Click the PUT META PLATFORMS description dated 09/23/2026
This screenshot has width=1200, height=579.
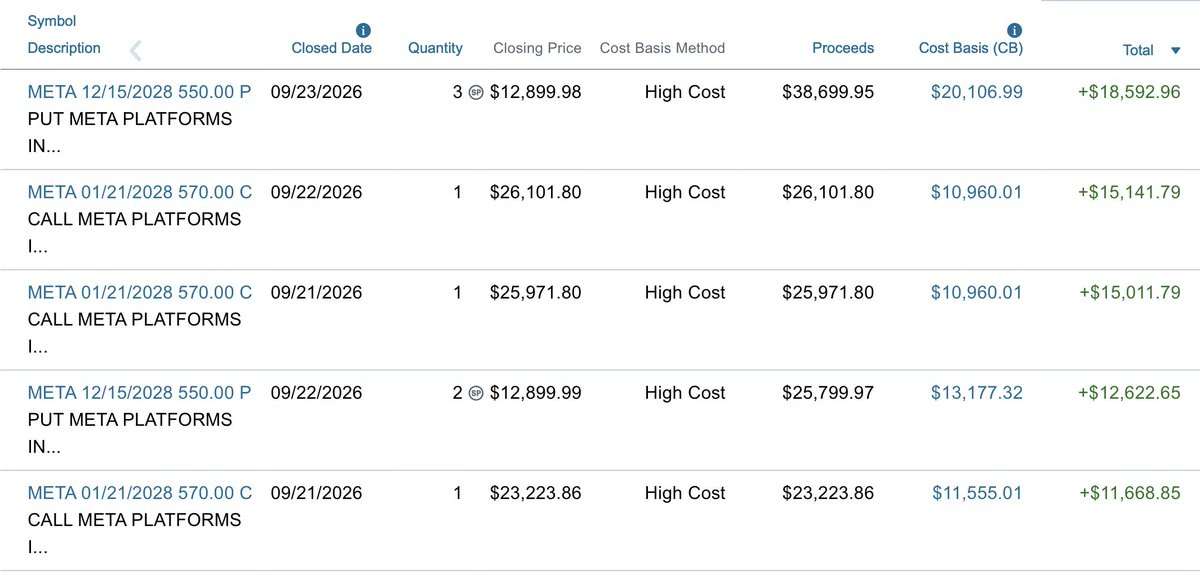[130, 133]
